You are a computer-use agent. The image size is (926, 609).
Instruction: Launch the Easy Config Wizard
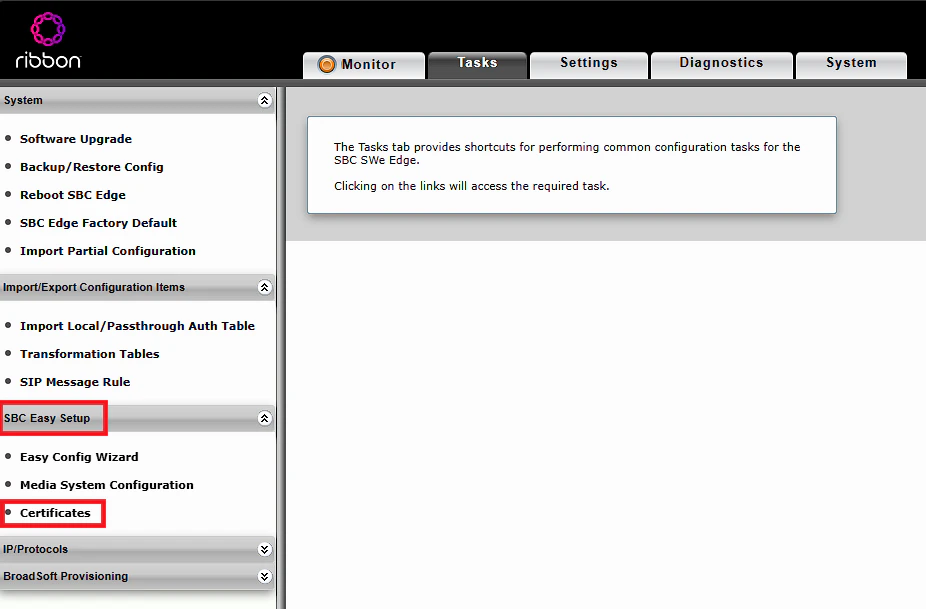tap(79, 457)
